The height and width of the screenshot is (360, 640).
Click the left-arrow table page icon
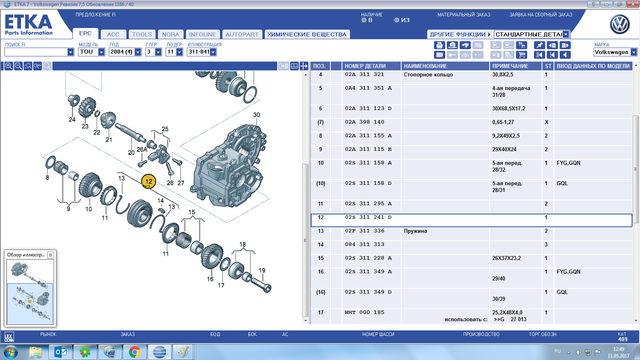[x=552, y=45]
